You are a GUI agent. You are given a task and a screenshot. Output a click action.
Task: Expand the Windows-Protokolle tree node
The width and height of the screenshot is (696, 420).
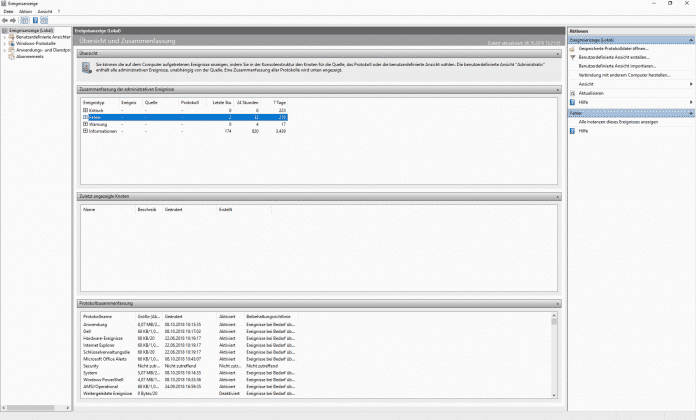coord(5,44)
